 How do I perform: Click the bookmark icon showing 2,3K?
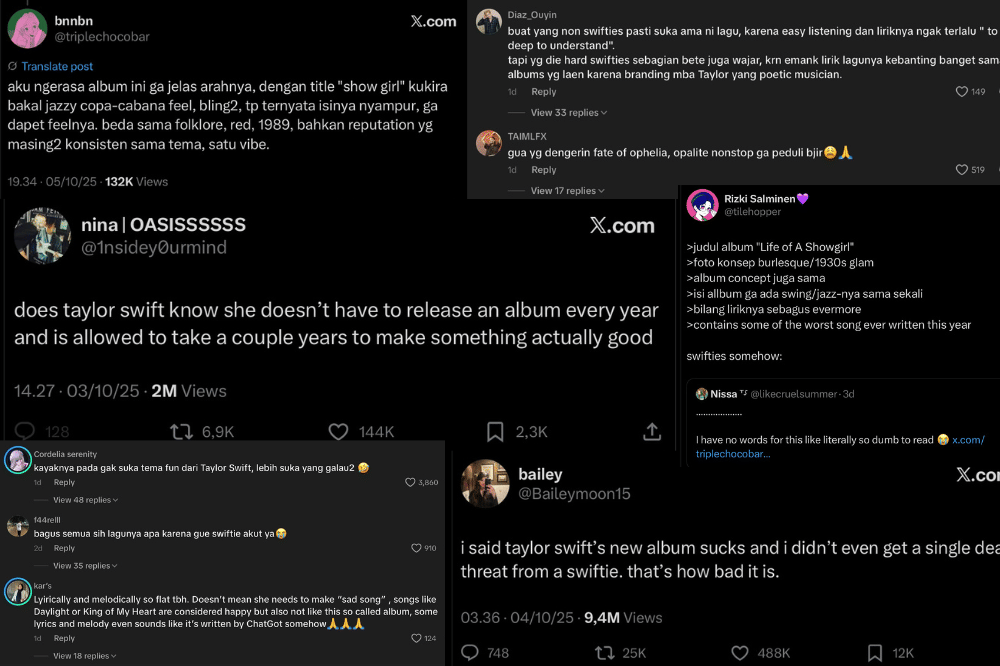[x=496, y=430]
